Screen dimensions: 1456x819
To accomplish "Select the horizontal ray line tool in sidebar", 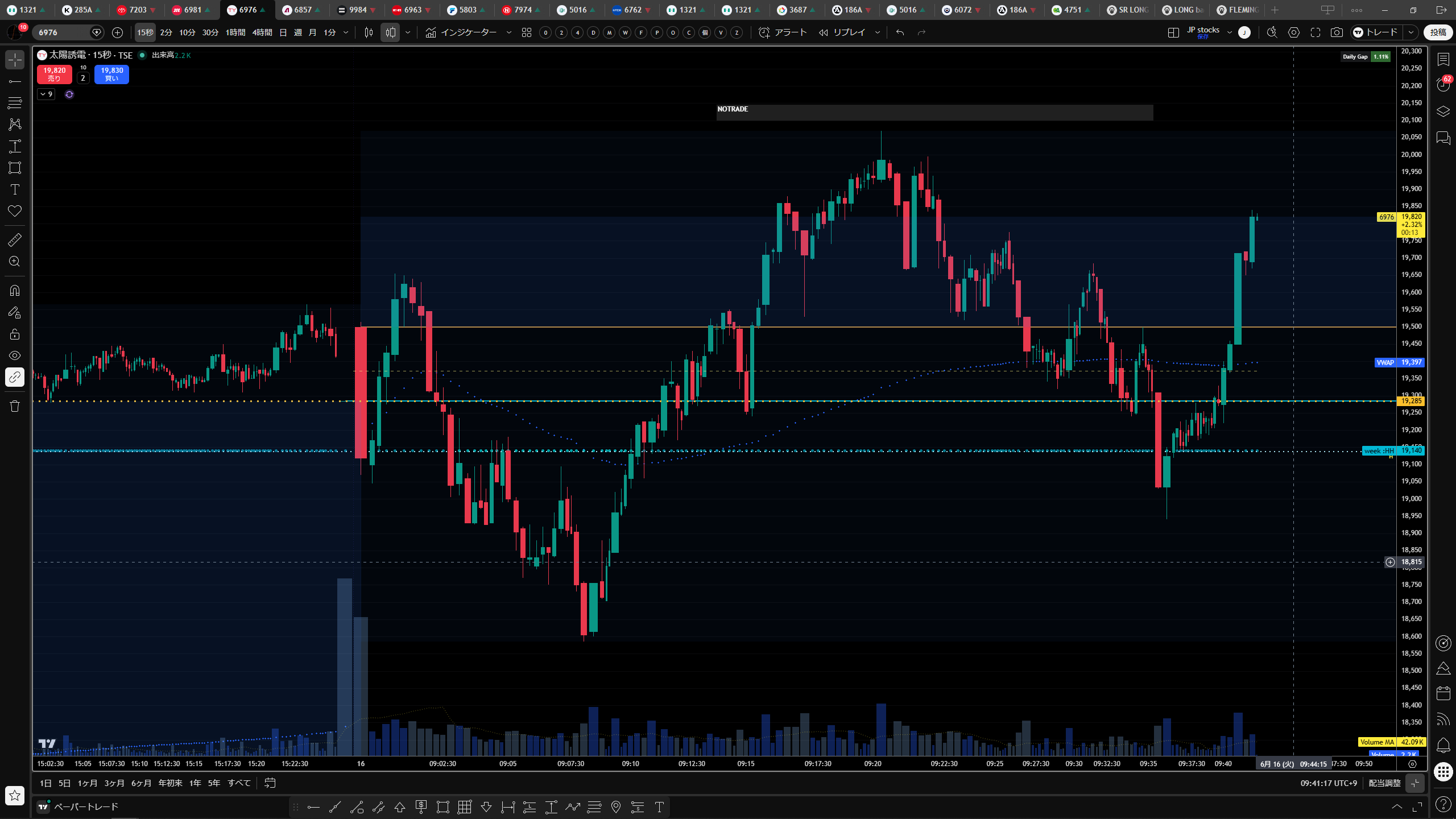I will (15, 81).
